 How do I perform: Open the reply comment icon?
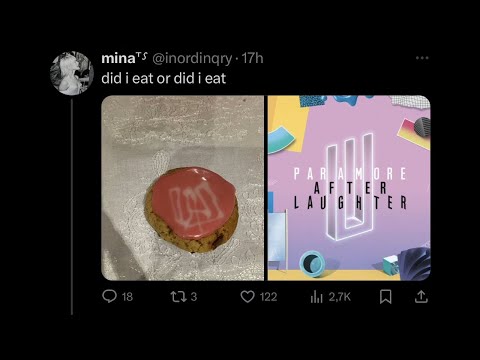click(109, 296)
